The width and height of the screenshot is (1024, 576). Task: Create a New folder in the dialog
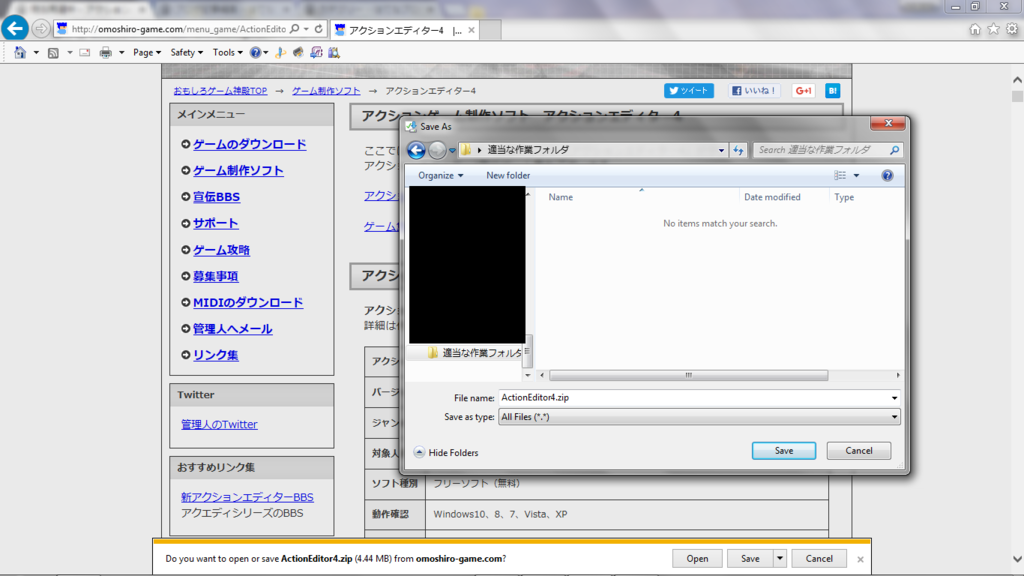click(x=507, y=175)
